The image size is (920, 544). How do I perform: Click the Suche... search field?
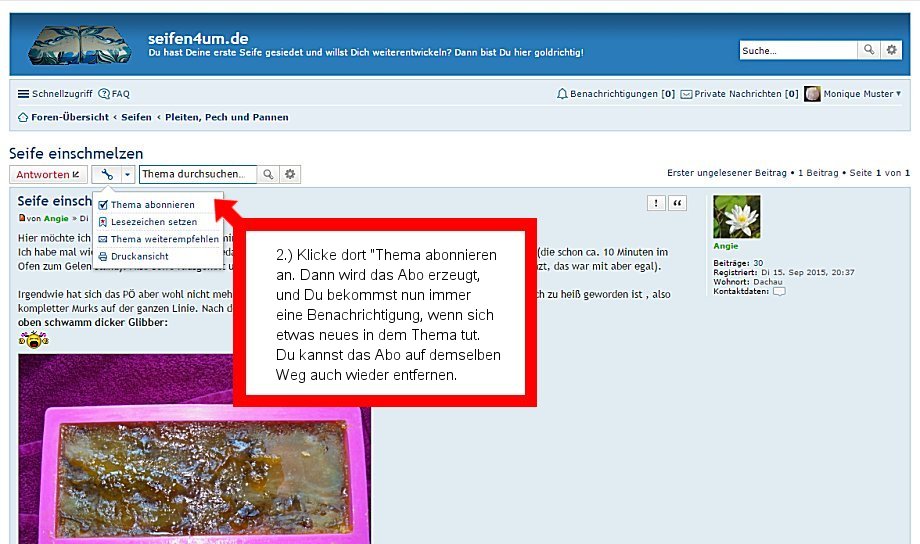tap(799, 50)
